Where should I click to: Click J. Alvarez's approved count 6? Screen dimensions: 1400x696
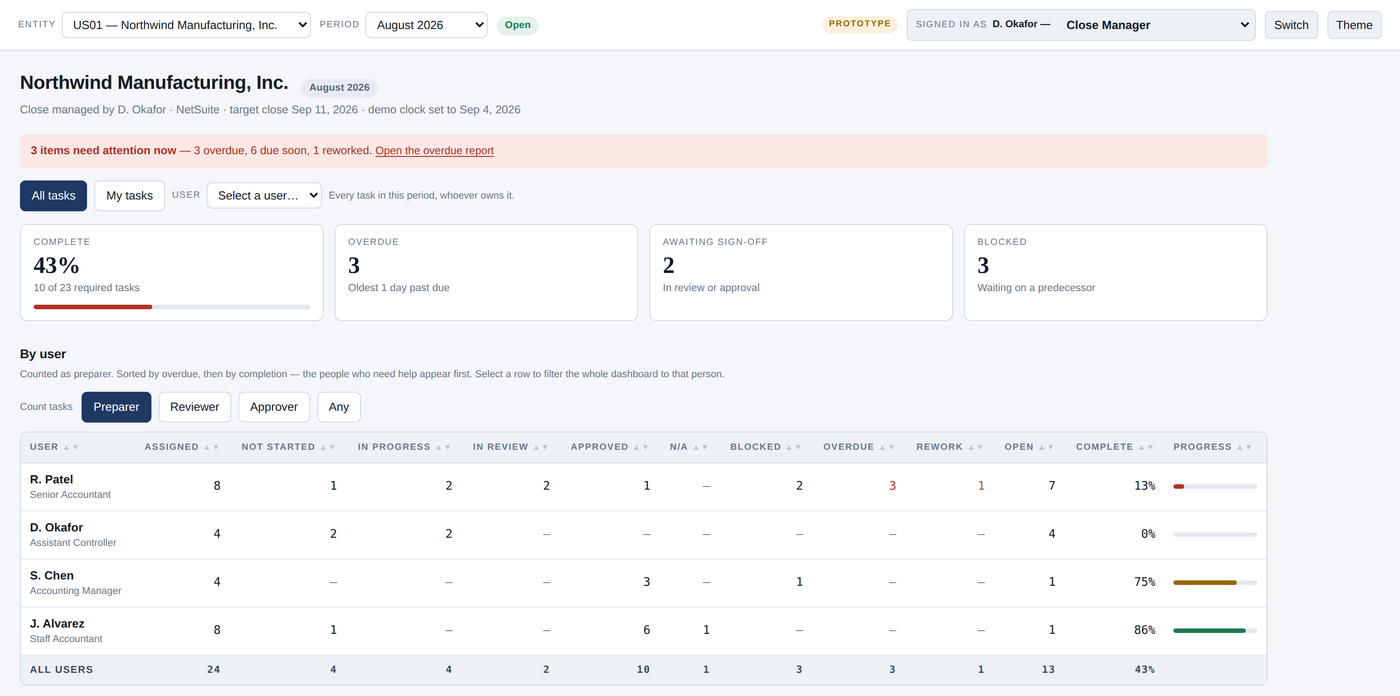pyautogui.click(x=646, y=630)
